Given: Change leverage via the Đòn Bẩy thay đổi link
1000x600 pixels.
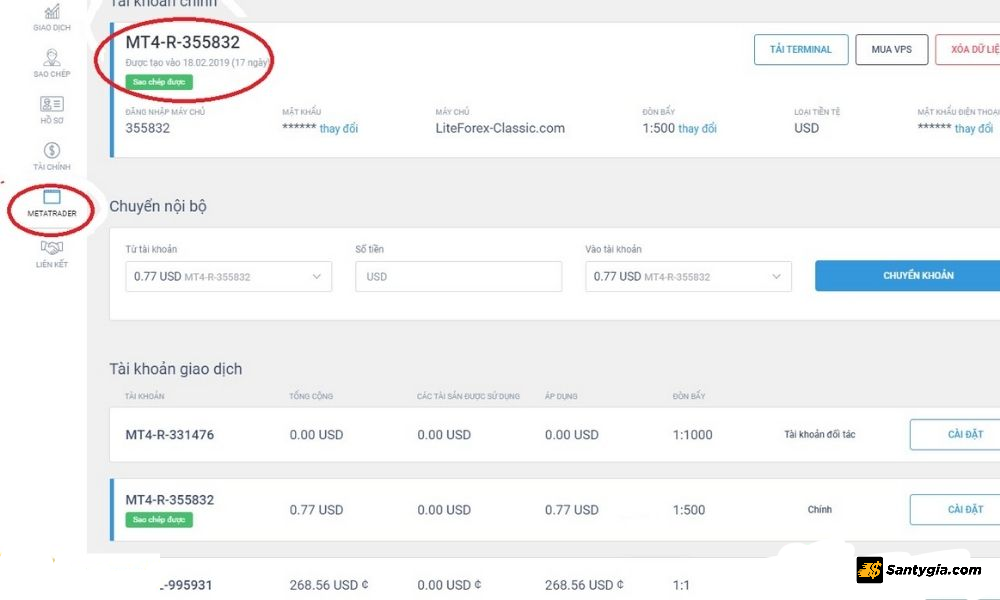Looking at the screenshot, I should point(697,128).
